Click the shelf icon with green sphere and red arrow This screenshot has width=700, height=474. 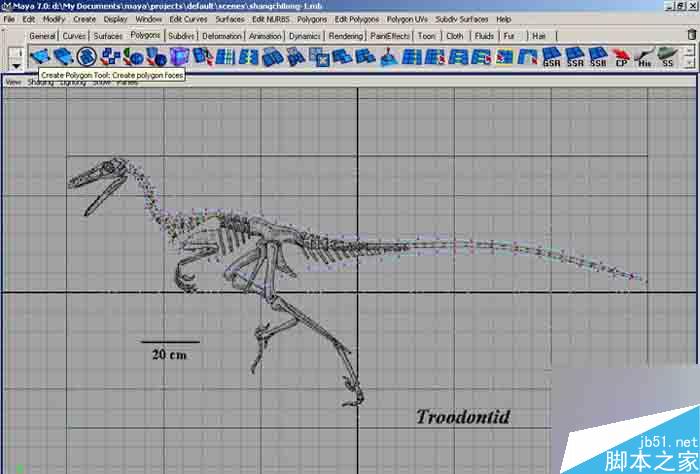(x=133, y=57)
